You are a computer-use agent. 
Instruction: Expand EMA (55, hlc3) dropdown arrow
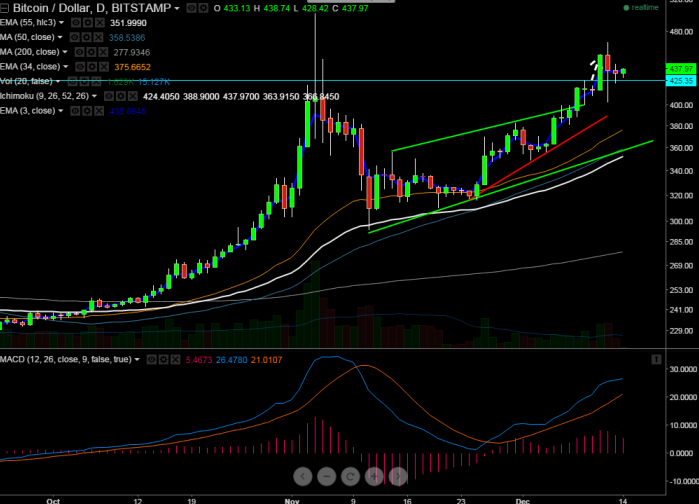click(x=61, y=22)
